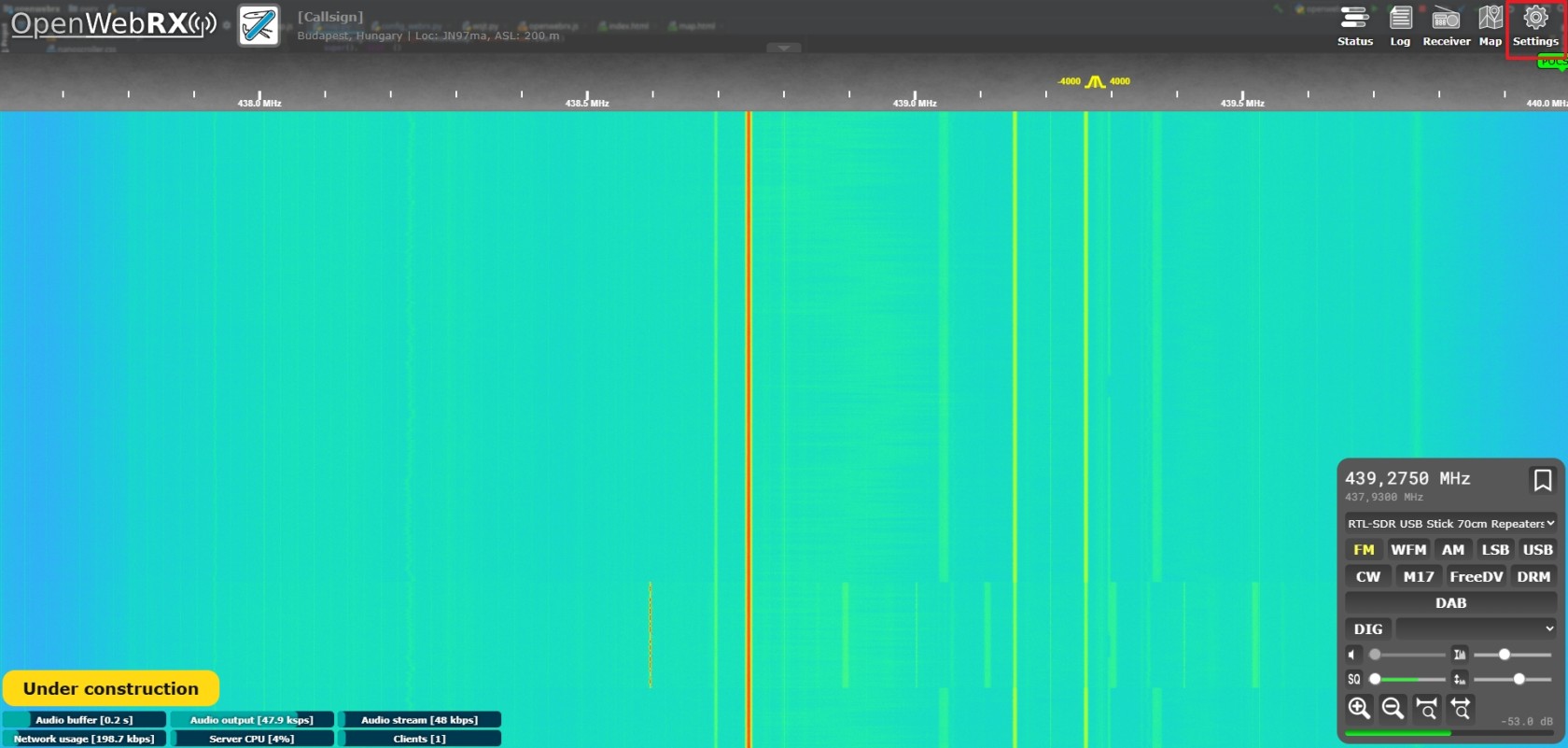Click 439.0 MHz on frequency scale
This screenshot has height=748, width=1568.
[x=915, y=103]
